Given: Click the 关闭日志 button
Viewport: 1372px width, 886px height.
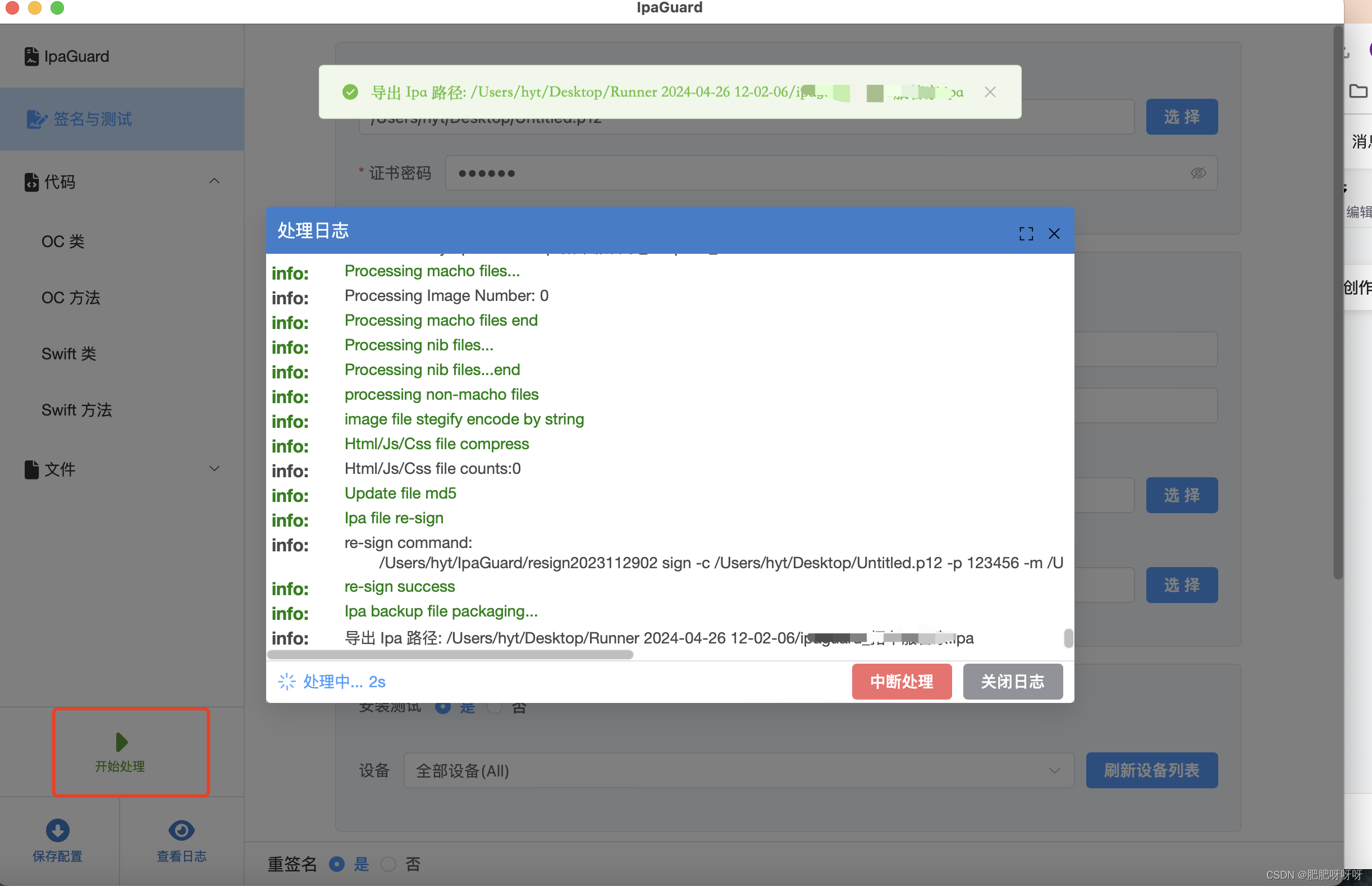Looking at the screenshot, I should pyautogui.click(x=1013, y=682).
